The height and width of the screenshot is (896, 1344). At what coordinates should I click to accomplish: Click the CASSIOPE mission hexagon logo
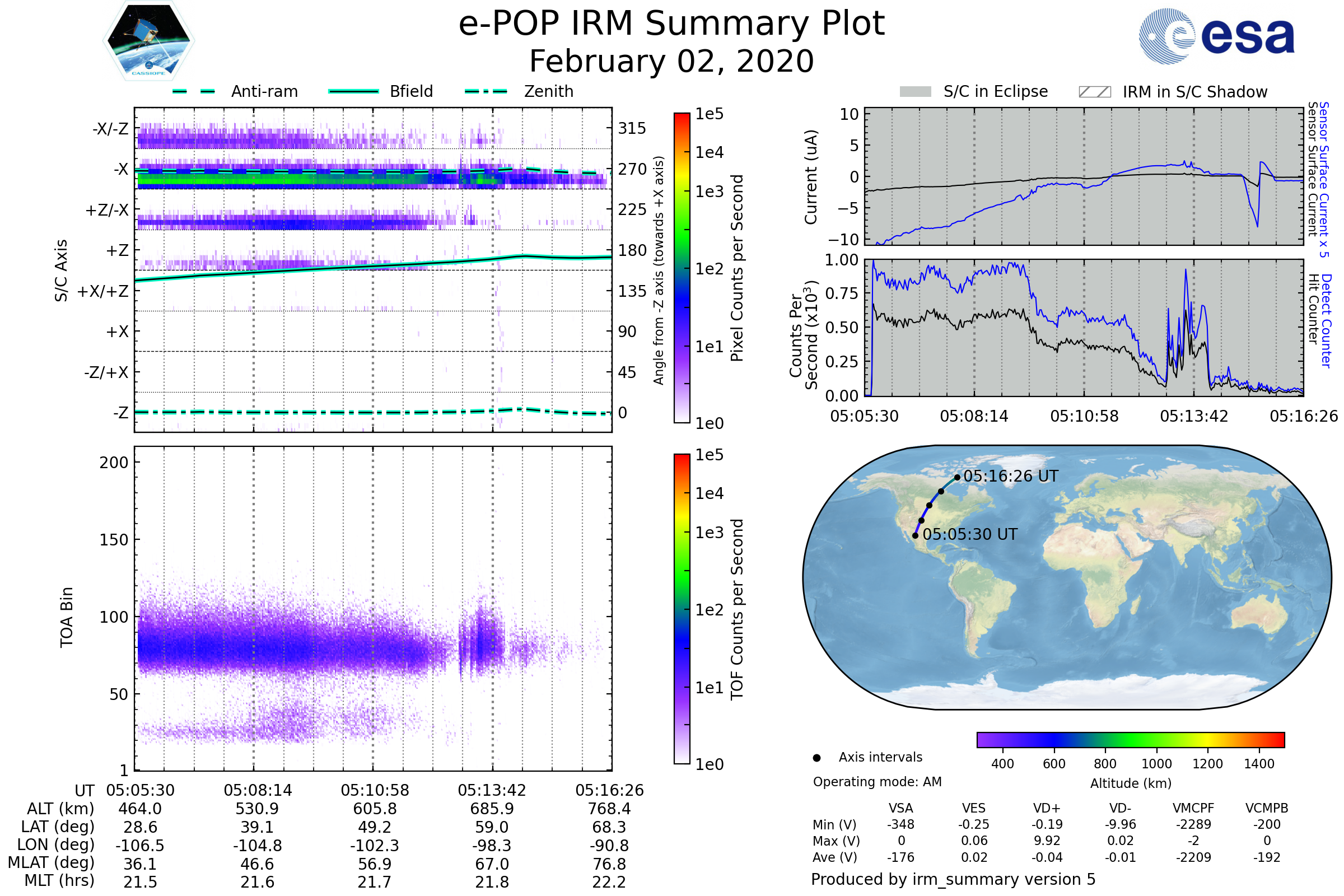[x=148, y=41]
